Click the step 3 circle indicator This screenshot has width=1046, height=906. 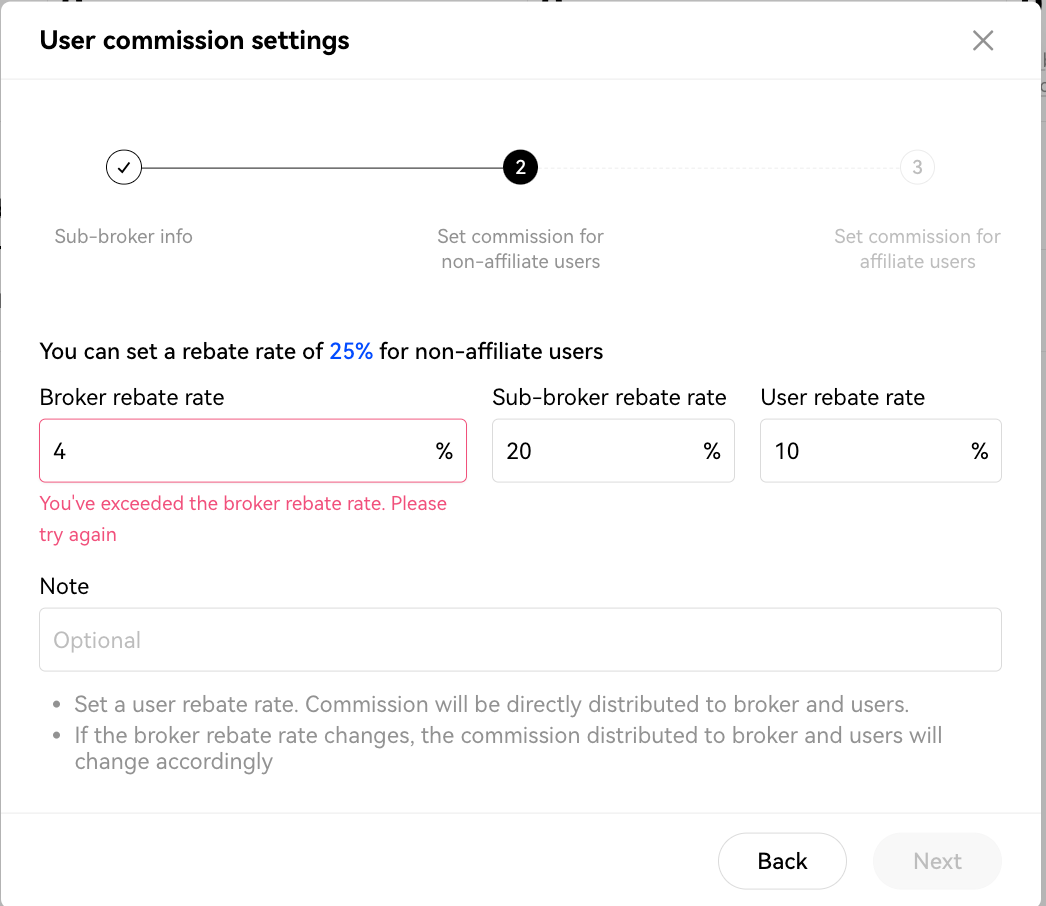point(917,167)
